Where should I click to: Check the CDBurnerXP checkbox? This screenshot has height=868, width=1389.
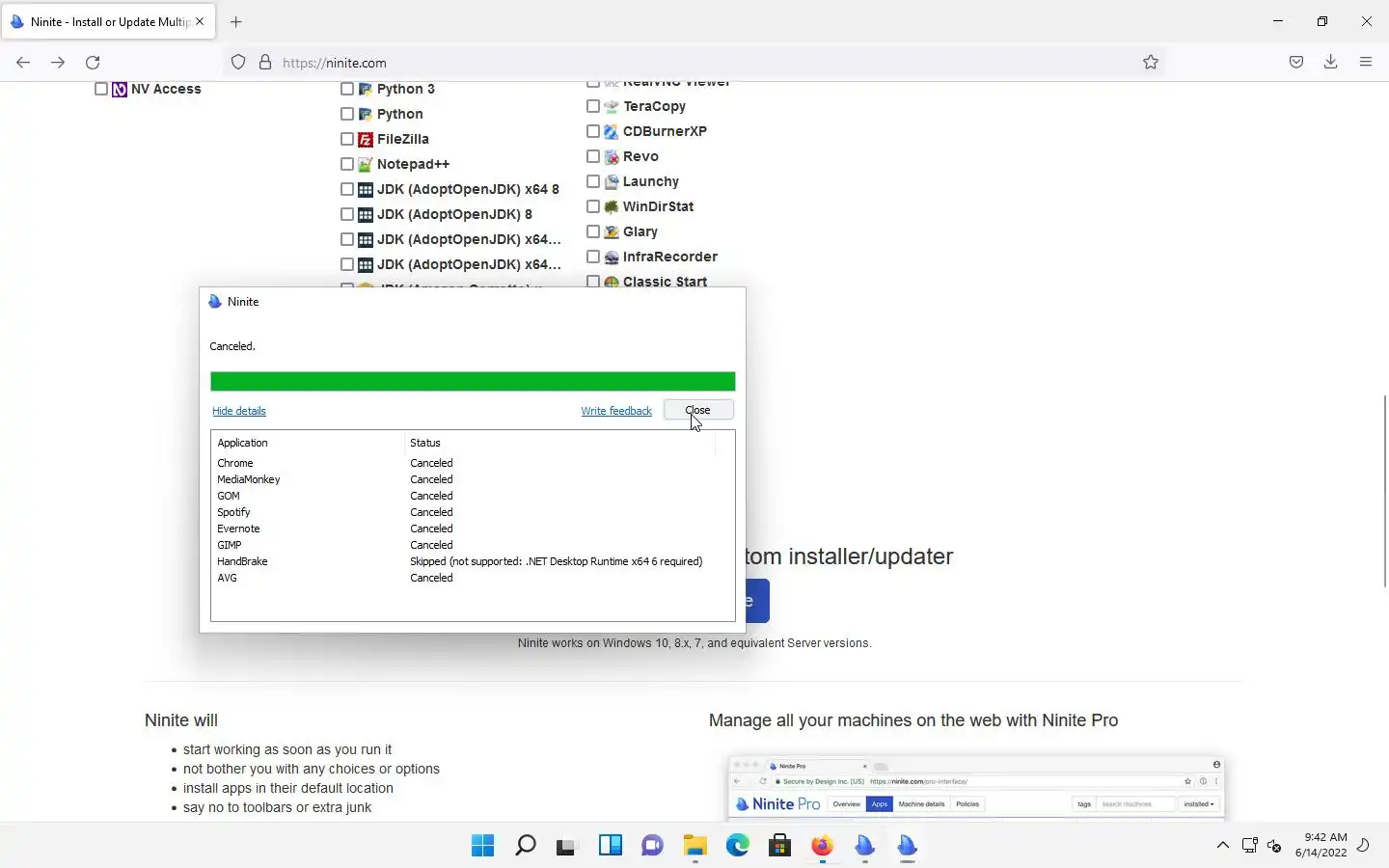point(593,131)
